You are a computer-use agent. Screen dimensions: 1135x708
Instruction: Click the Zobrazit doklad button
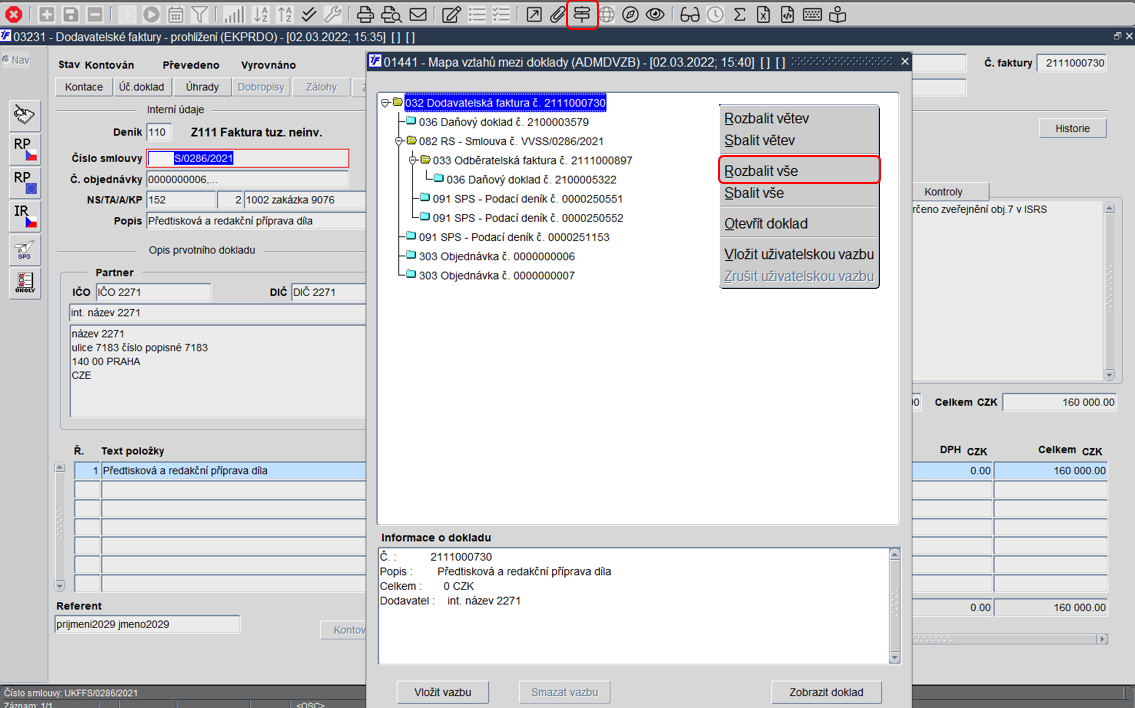click(x=826, y=692)
